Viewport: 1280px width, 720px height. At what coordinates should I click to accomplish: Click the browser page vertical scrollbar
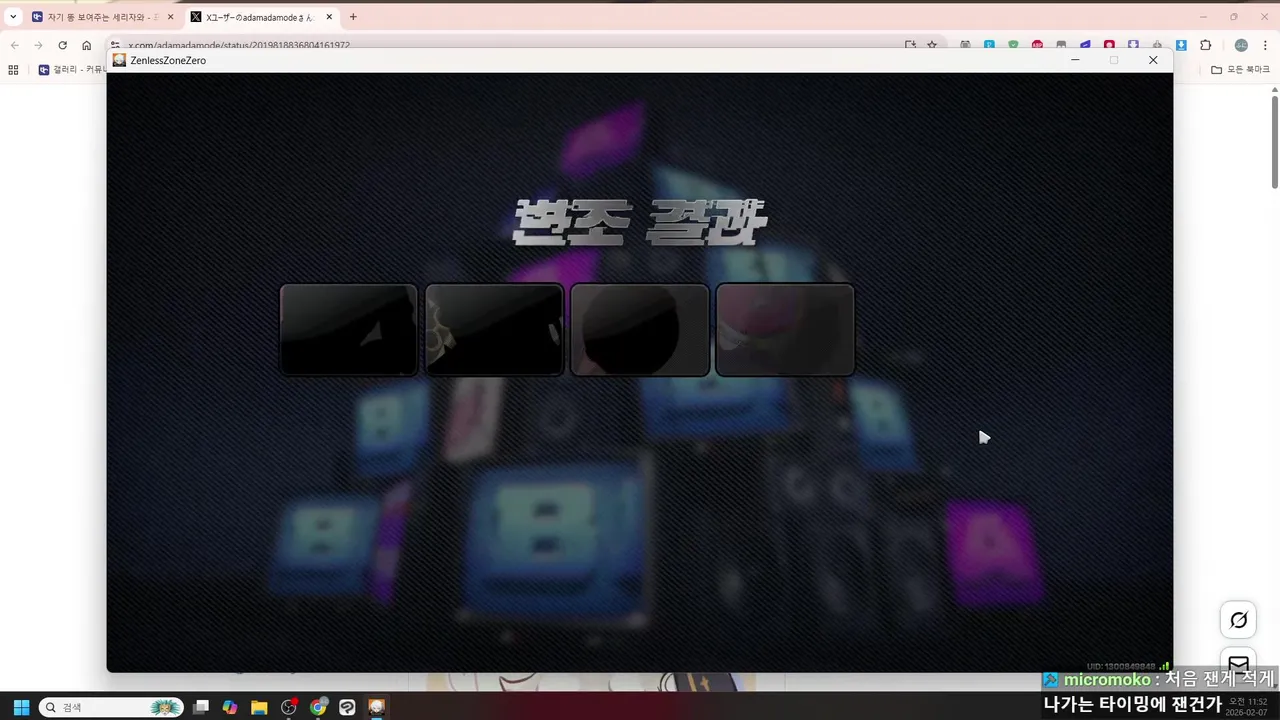click(x=1275, y=140)
